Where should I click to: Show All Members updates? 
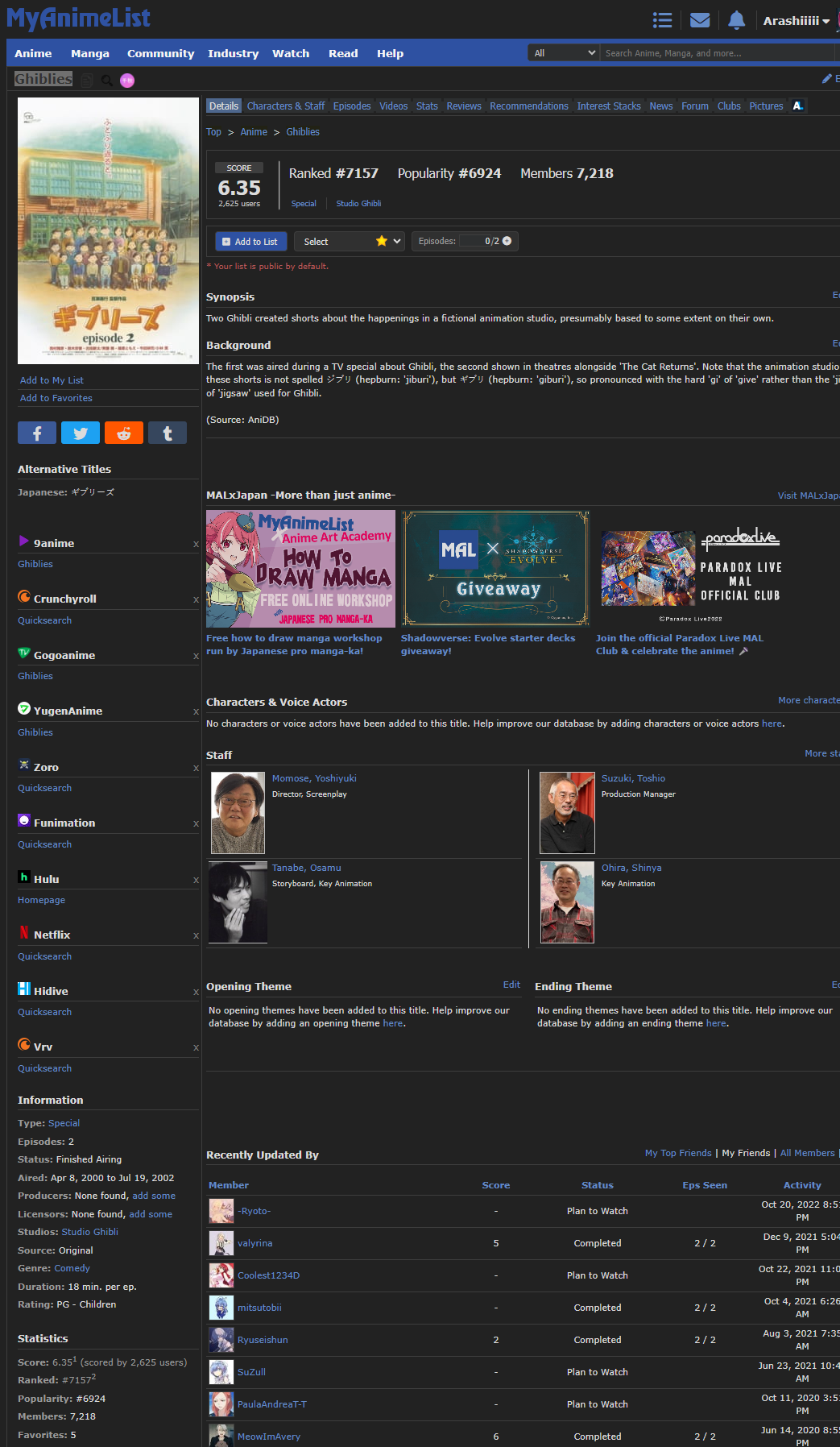pyautogui.click(x=807, y=1153)
